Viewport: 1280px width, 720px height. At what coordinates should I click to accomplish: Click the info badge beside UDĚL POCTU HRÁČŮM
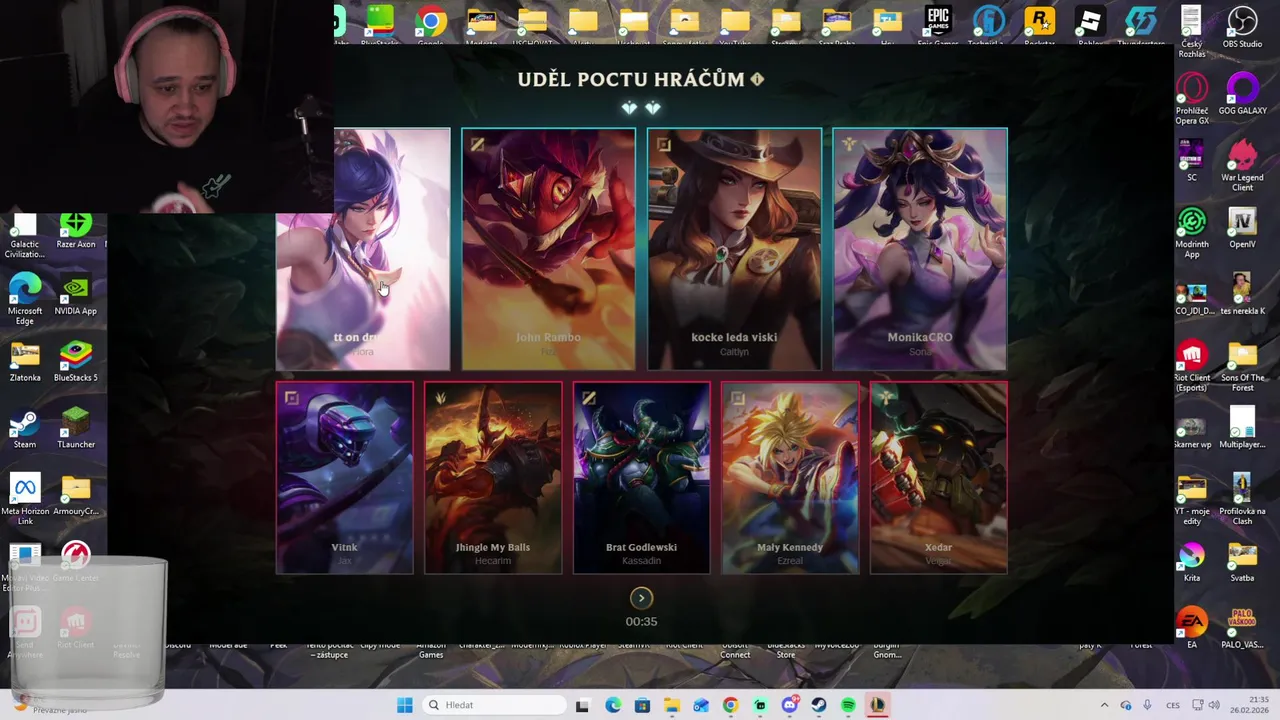757,79
